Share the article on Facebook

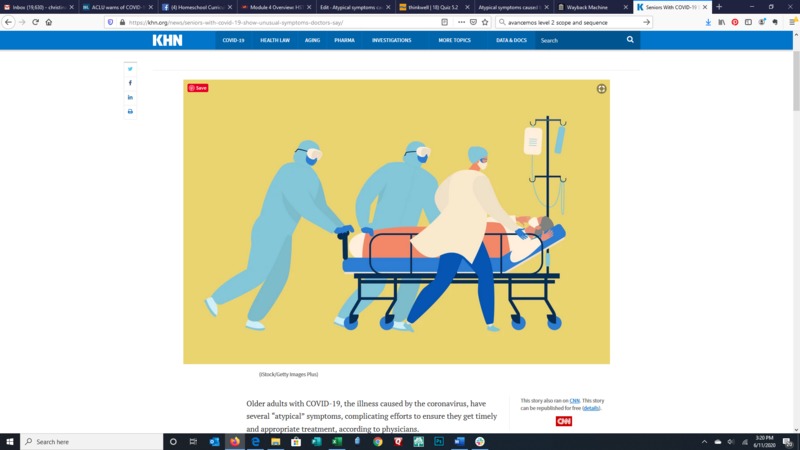tap(130, 83)
